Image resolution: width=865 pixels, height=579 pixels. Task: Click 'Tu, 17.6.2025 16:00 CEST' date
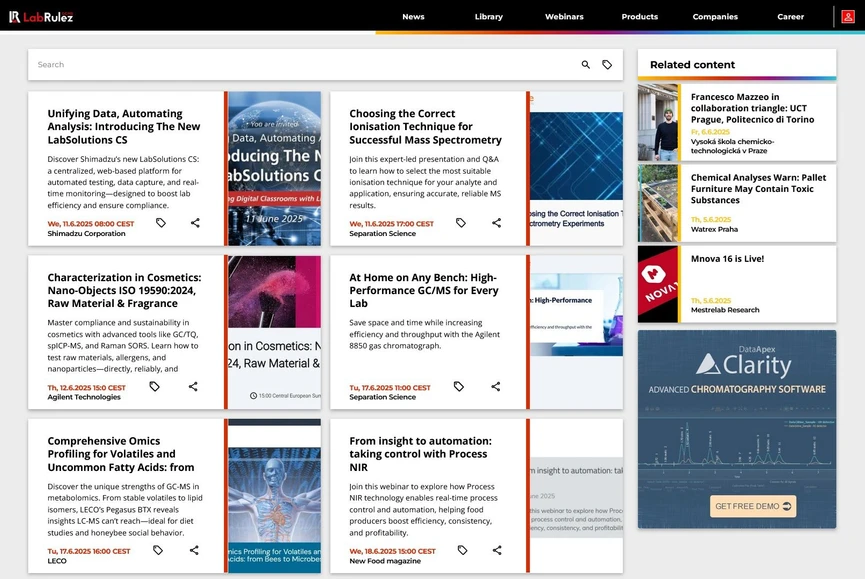pos(89,551)
